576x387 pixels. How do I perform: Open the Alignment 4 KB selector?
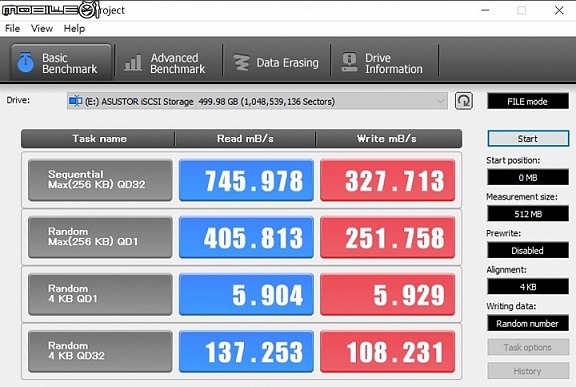(528, 287)
